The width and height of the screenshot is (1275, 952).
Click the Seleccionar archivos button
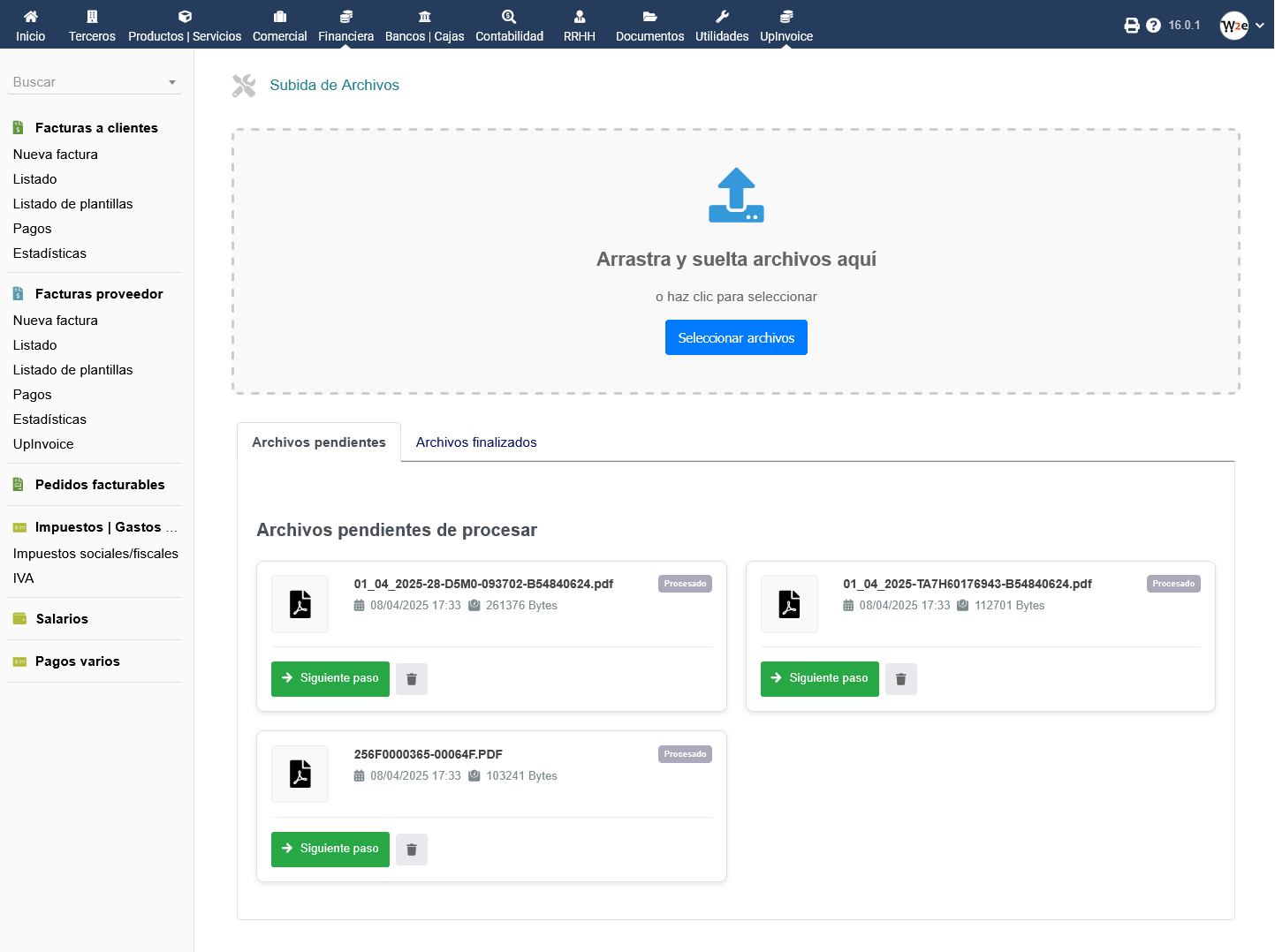point(736,337)
